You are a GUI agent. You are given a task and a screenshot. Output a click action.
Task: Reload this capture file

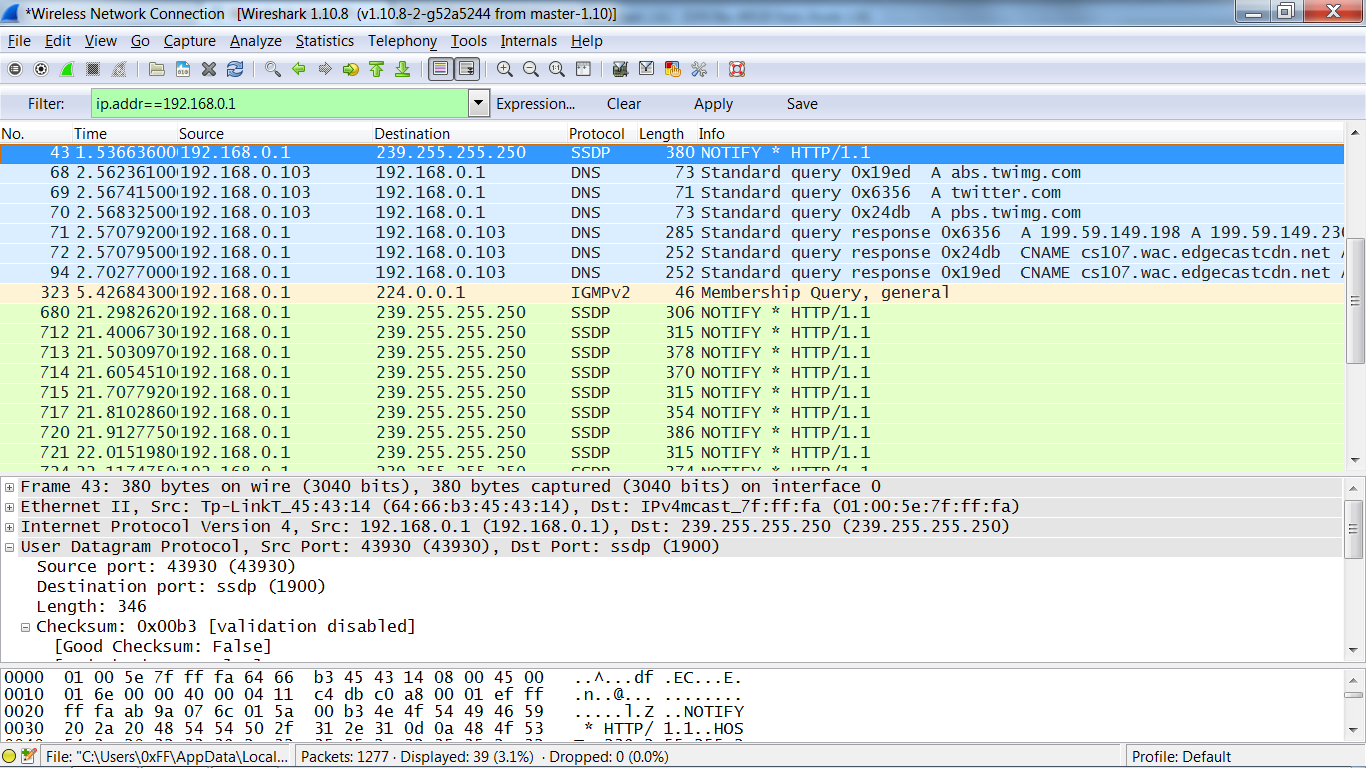(x=235, y=69)
